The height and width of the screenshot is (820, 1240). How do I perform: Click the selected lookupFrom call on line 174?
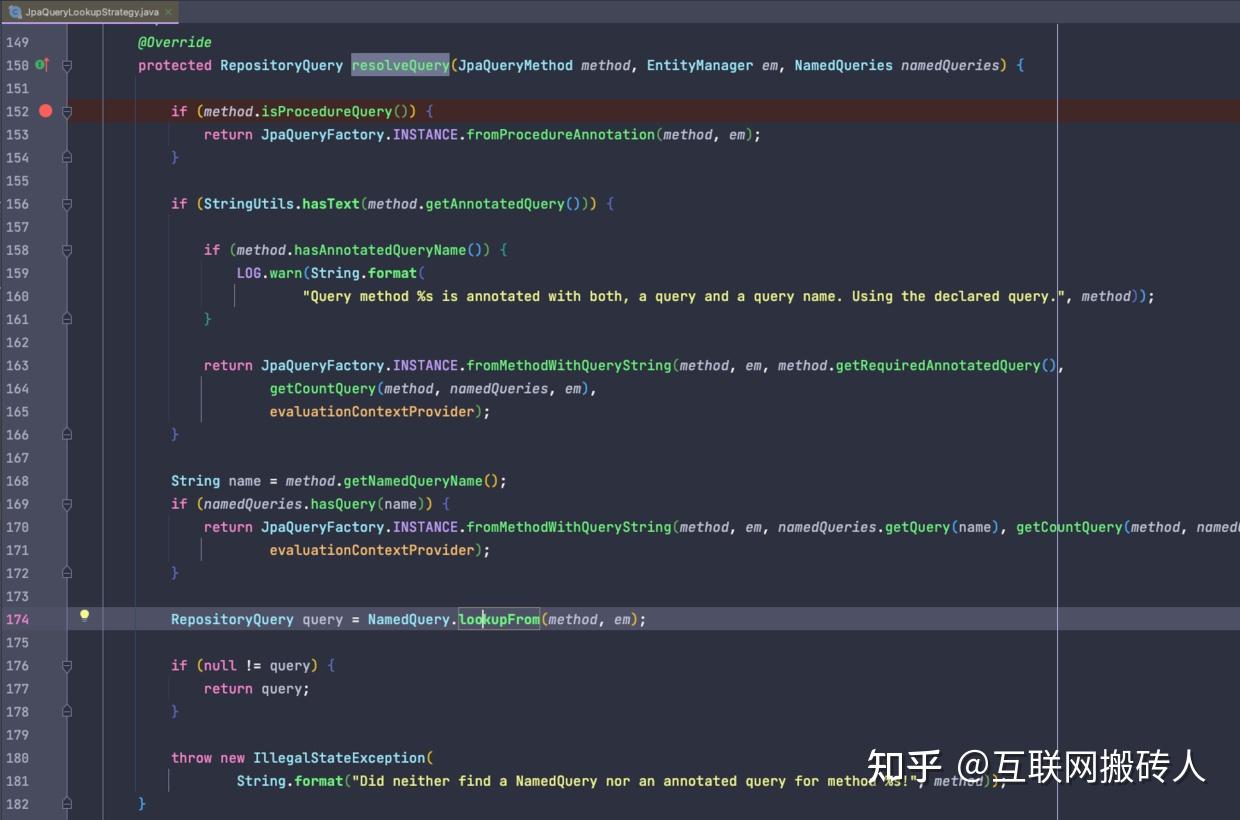(x=498, y=618)
